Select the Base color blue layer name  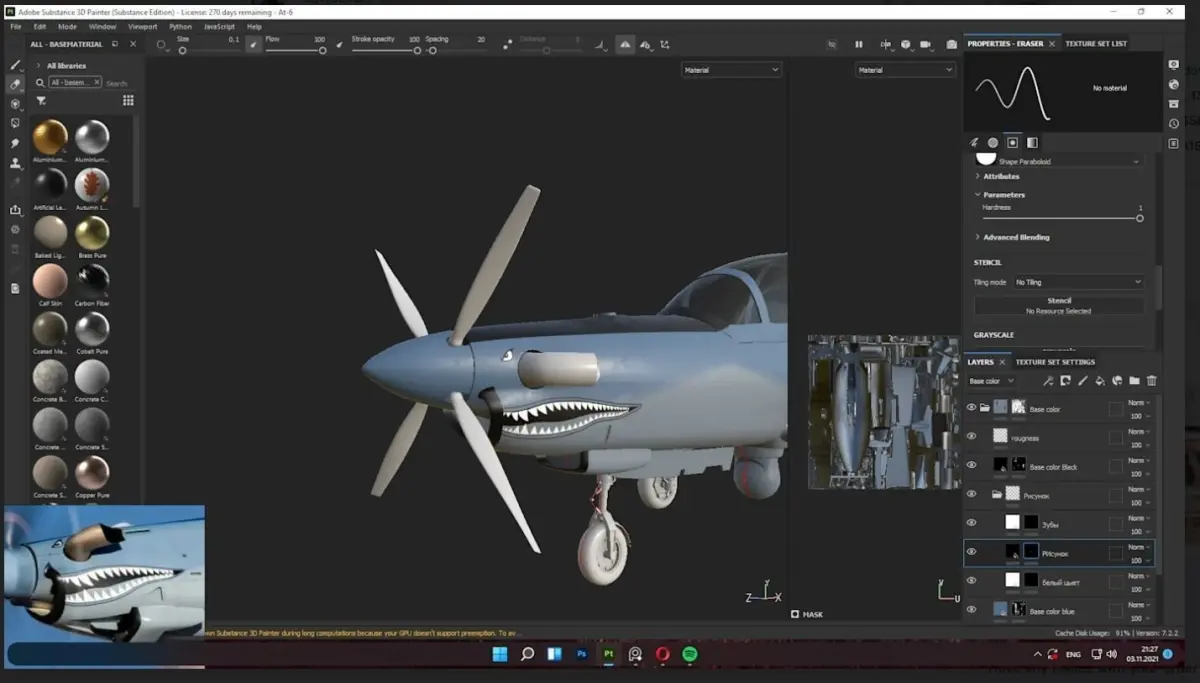(x=1052, y=611)
